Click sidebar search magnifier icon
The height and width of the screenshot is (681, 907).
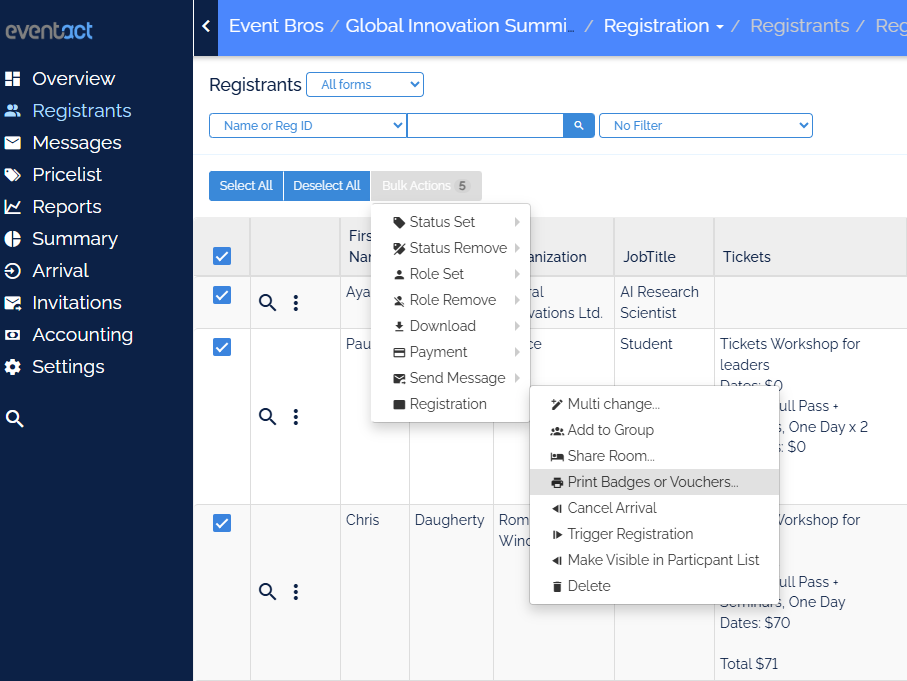(x=15, y=419)
